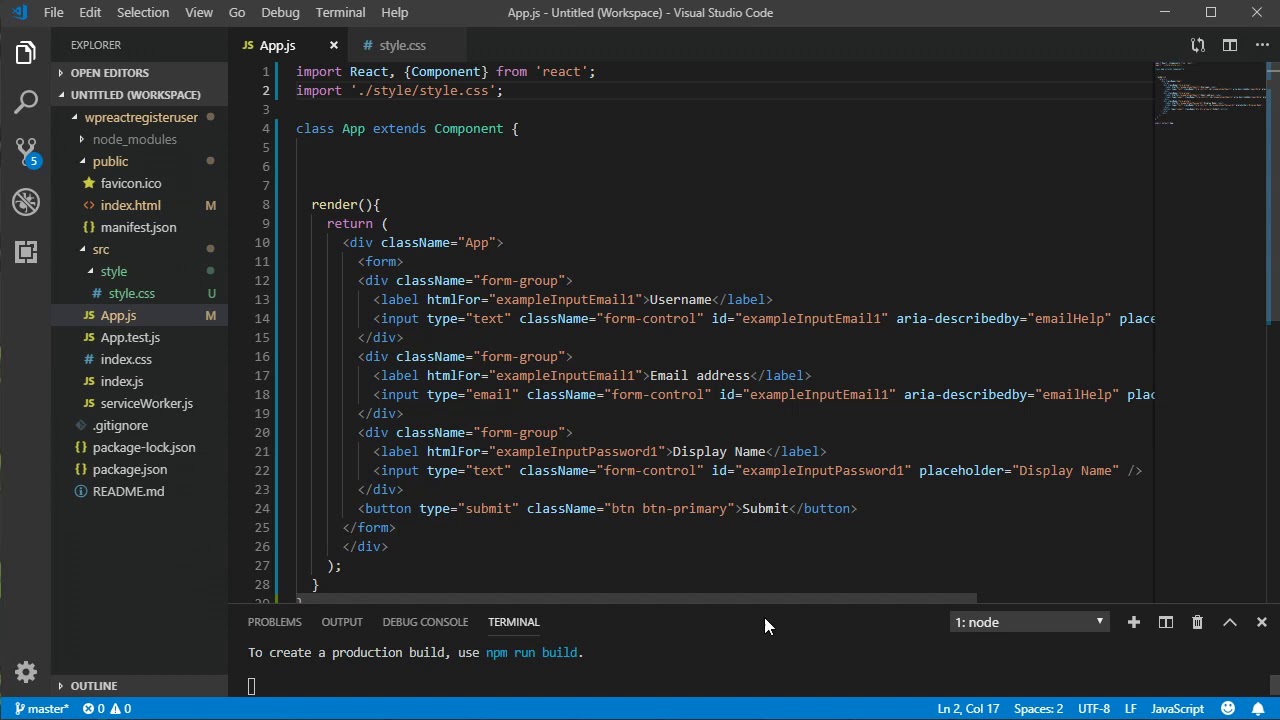This screenshot has height=720, width=1280.
Task: Open the Search view in activity bar
Action: 26,102
